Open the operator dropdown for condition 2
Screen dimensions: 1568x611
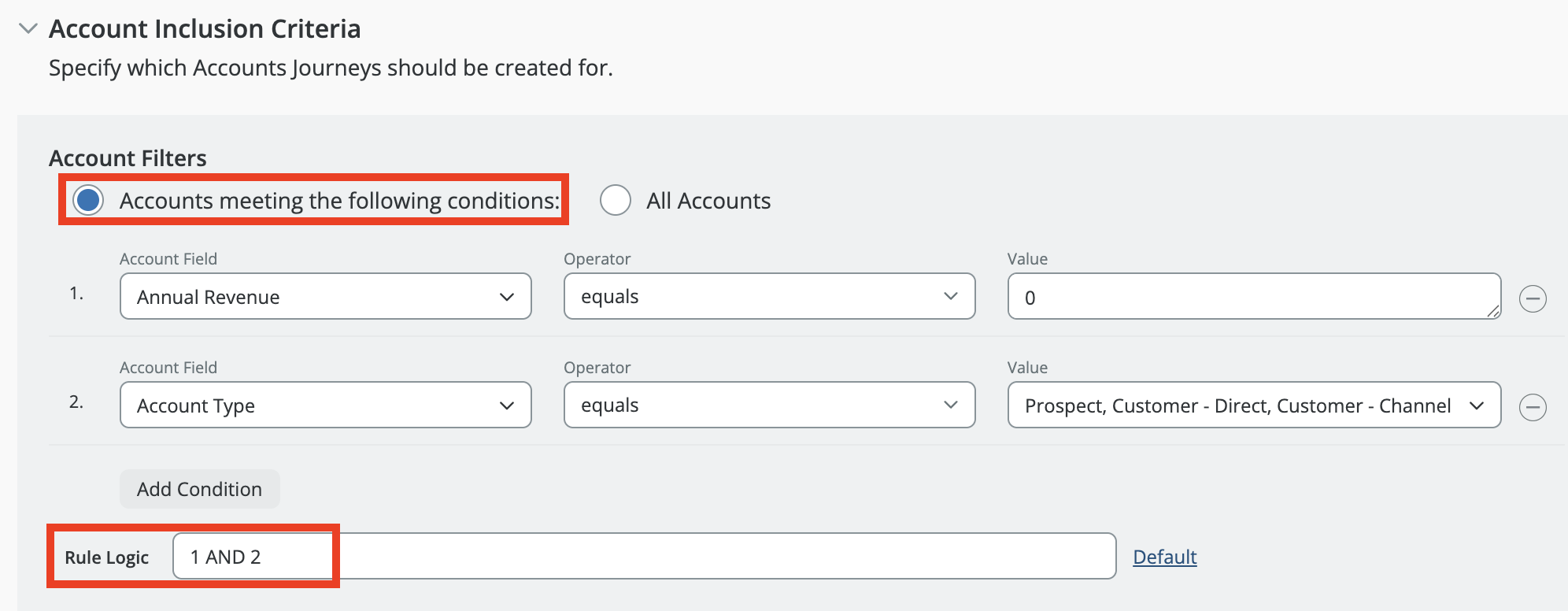tap(769, 405)
